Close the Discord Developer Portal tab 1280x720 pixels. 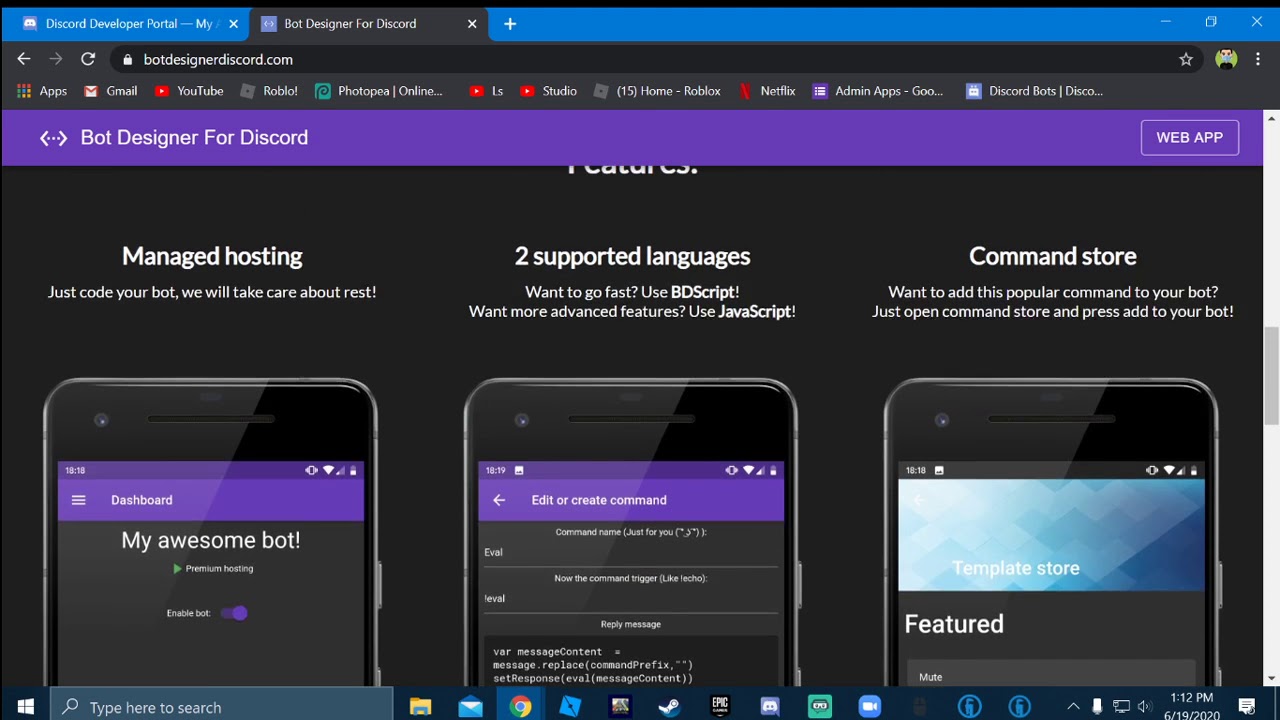coord(233,24)
